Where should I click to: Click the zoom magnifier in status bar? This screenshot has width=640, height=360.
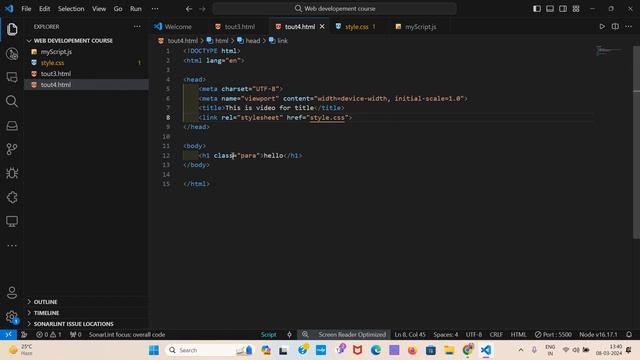point(305,334)
